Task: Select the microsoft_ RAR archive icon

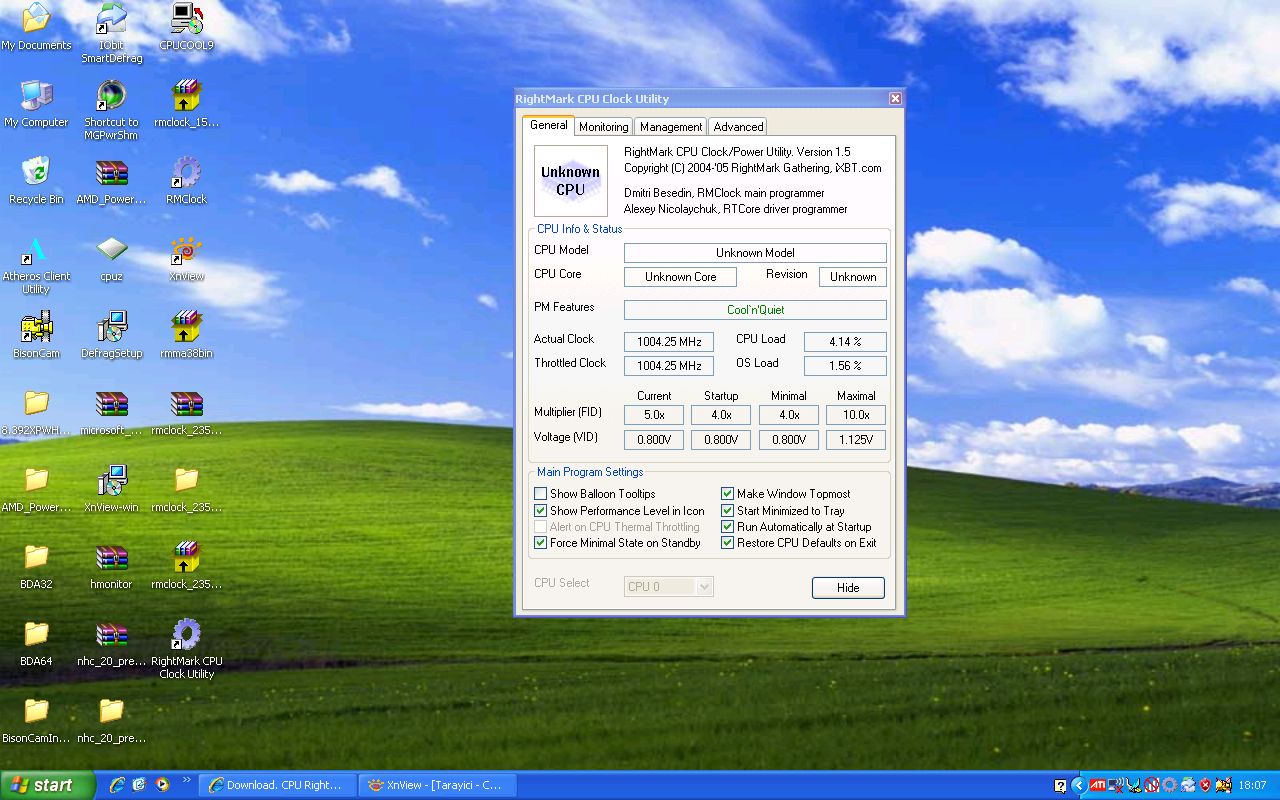Action: [112, 413]
